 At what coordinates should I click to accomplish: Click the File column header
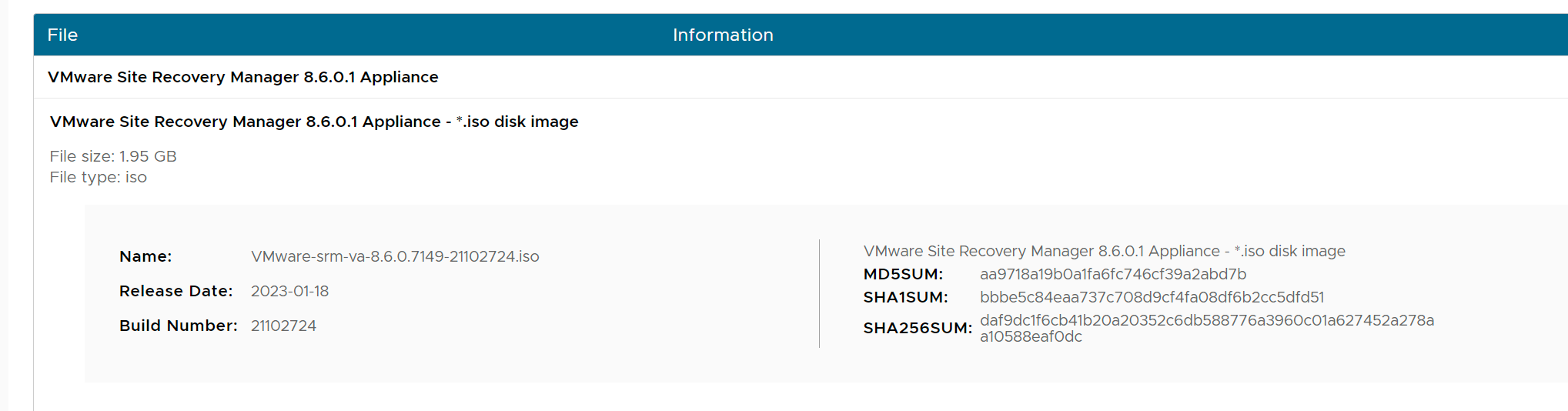[x=62, y=35]
